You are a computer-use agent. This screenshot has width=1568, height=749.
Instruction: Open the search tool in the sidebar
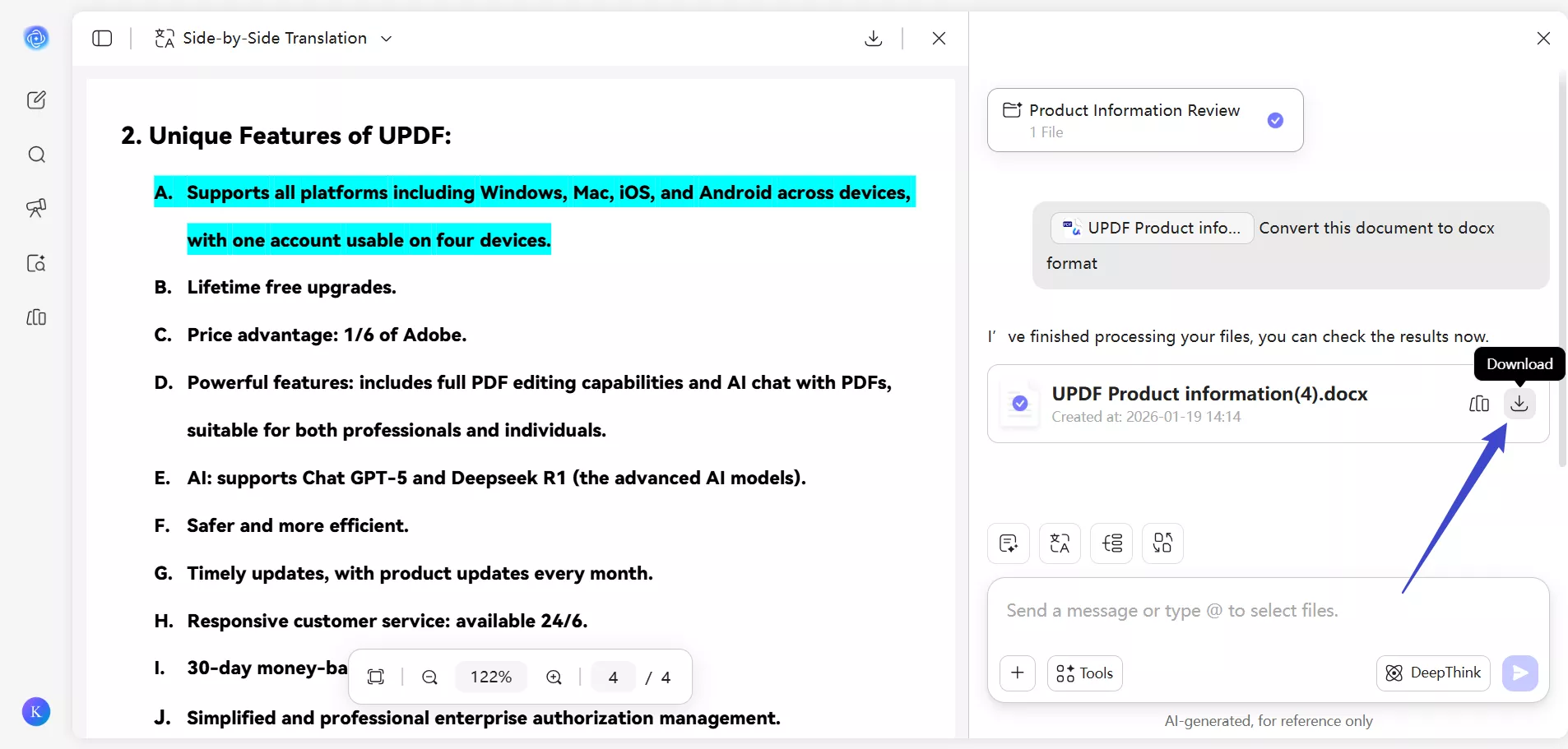(36, 155)
